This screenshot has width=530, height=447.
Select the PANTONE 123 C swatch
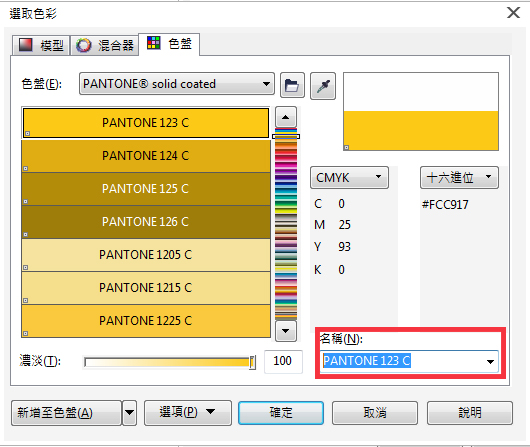(x=146, y=123)
